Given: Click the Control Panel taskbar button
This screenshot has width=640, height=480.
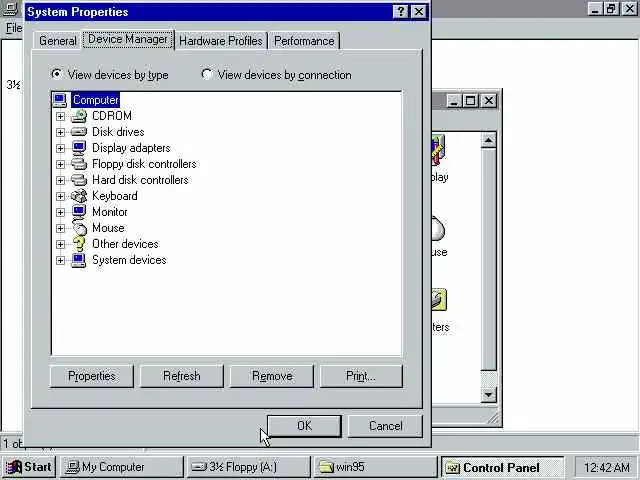Looking at the screenshot, I should point(503,467).
